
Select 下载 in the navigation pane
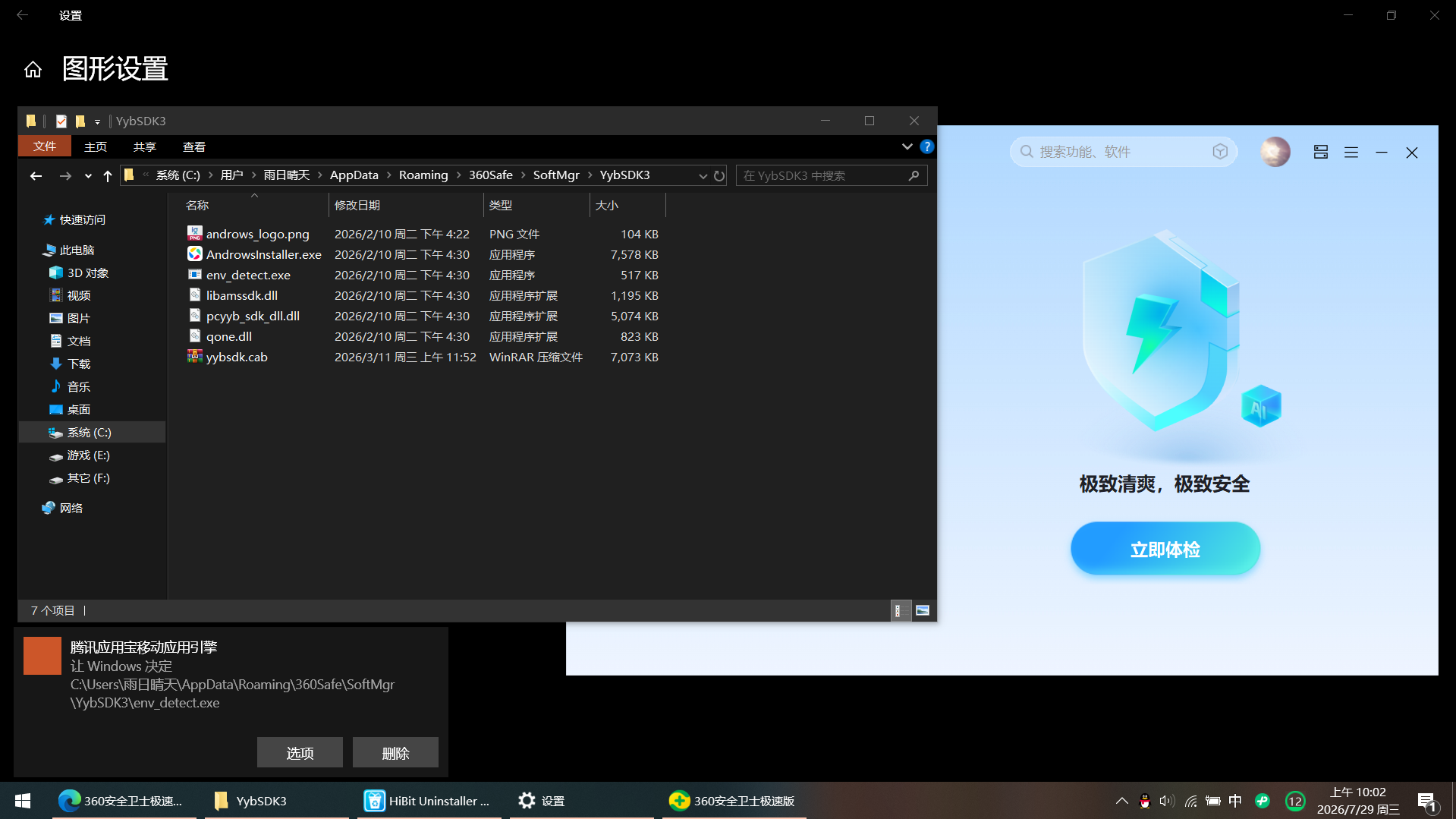tap(79, 364)
